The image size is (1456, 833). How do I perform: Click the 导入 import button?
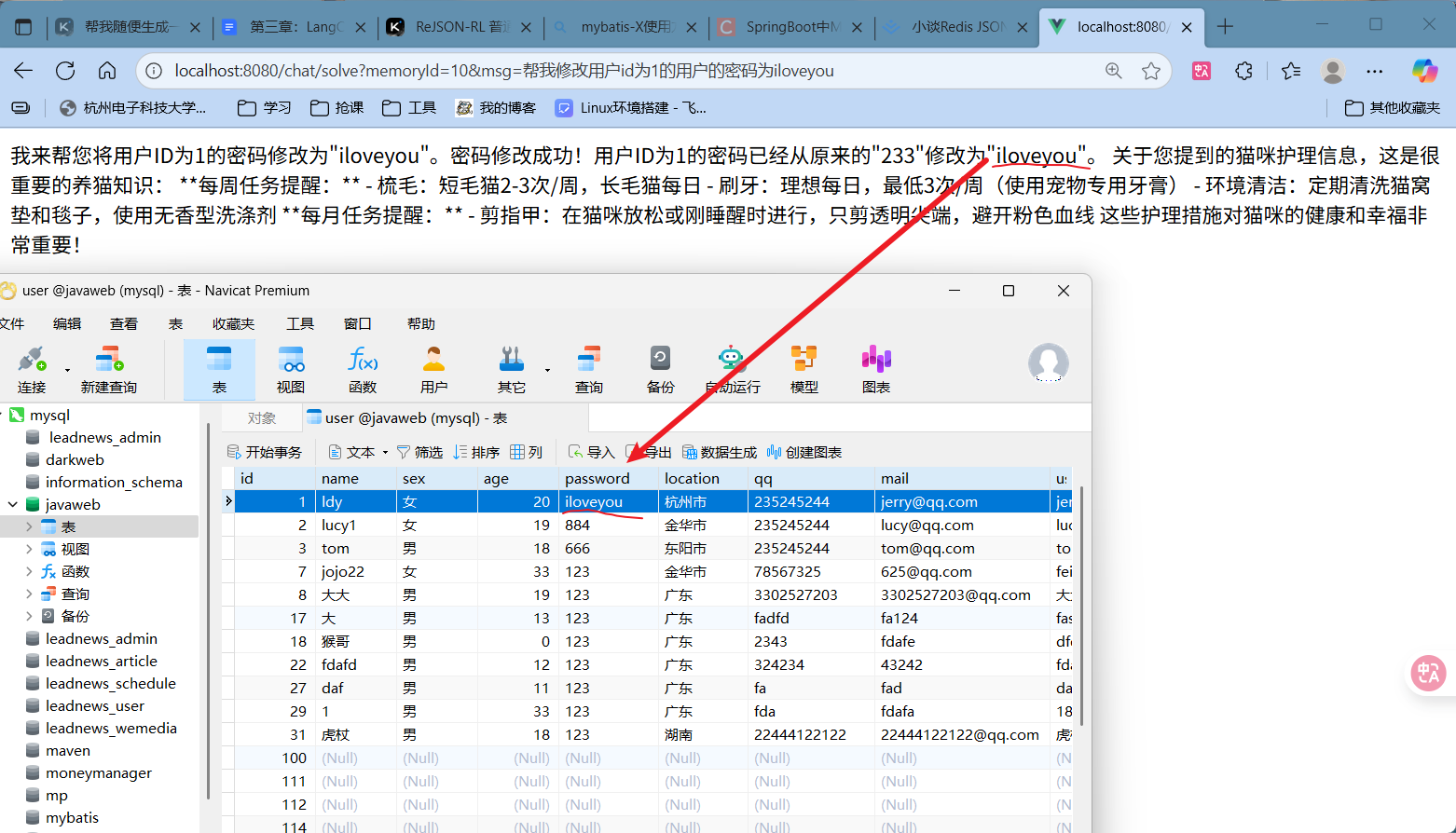[x=591, y=452]
